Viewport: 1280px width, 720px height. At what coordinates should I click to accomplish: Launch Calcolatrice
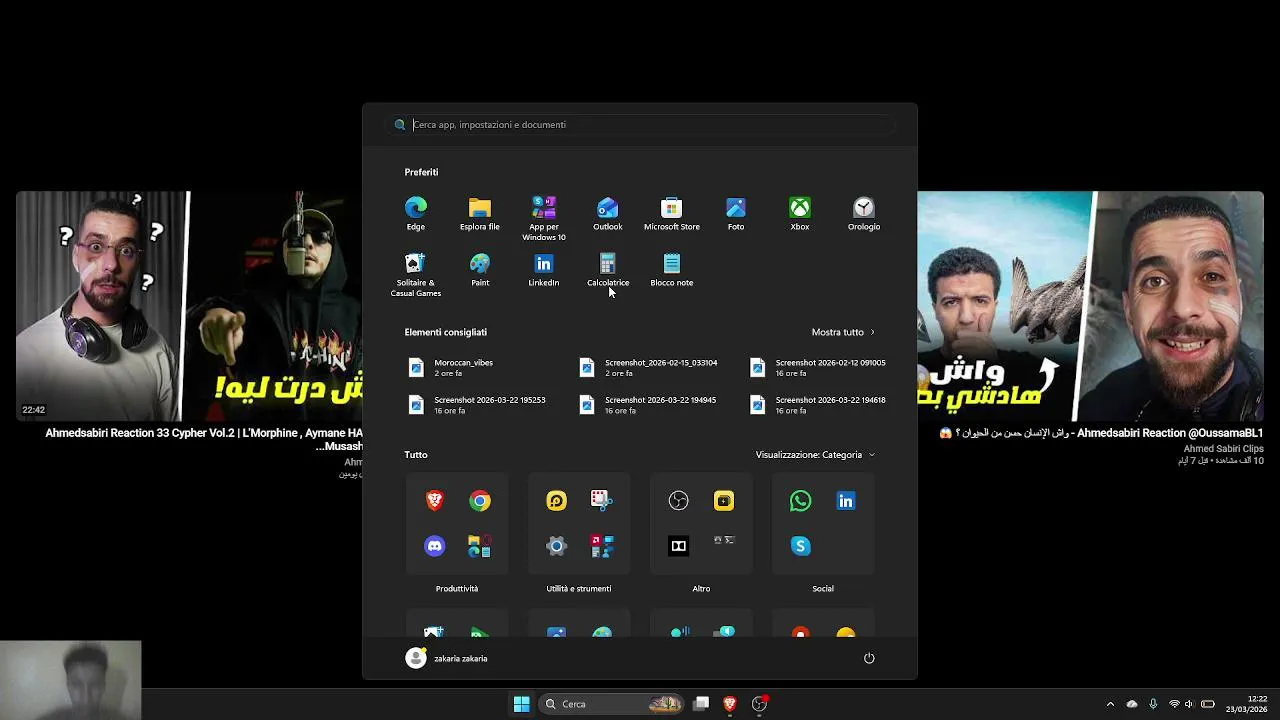(608, 270)
